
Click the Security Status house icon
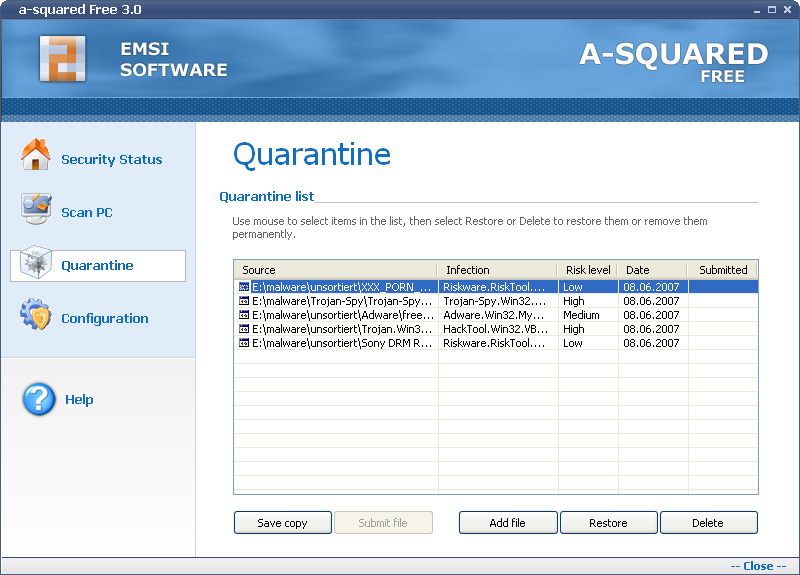click(x=36, y=156)
